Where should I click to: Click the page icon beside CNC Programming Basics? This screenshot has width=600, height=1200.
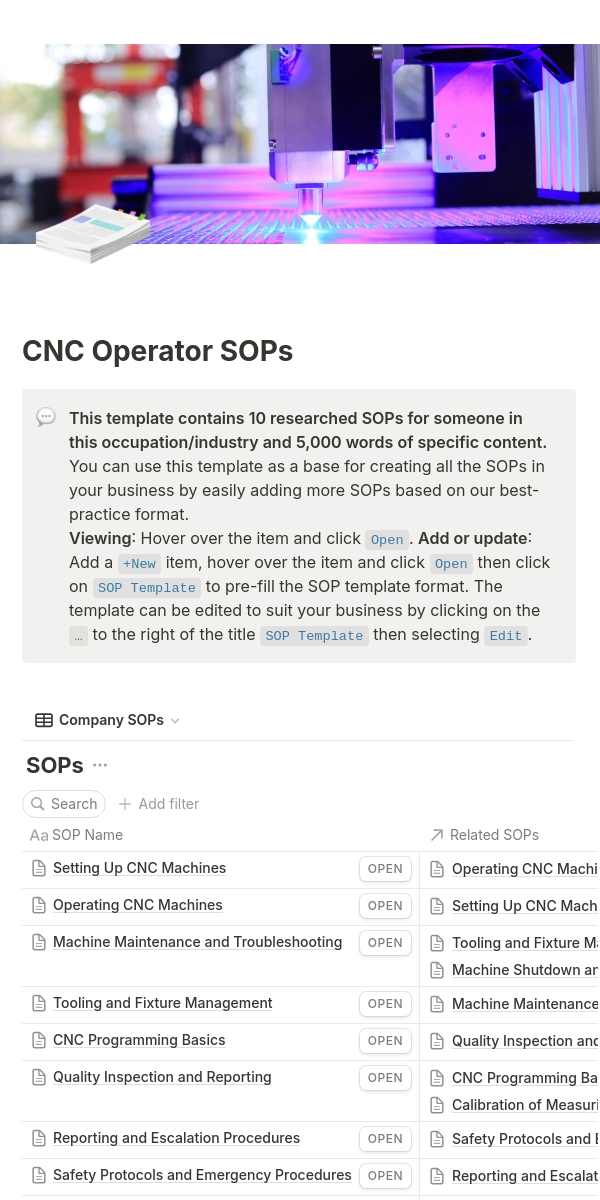pyautogui.click(x=39, y=1040)
